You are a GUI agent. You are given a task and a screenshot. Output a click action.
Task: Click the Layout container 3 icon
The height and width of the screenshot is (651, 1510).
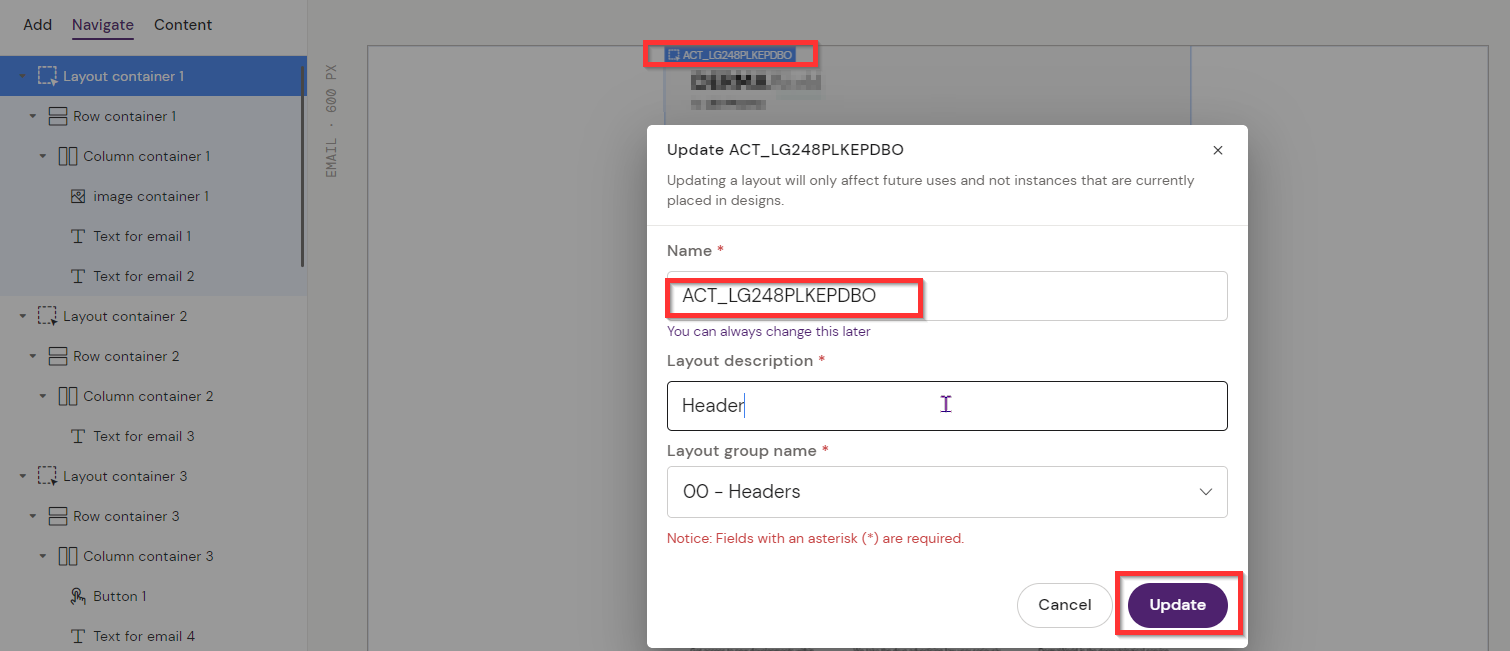click(47, 476)
